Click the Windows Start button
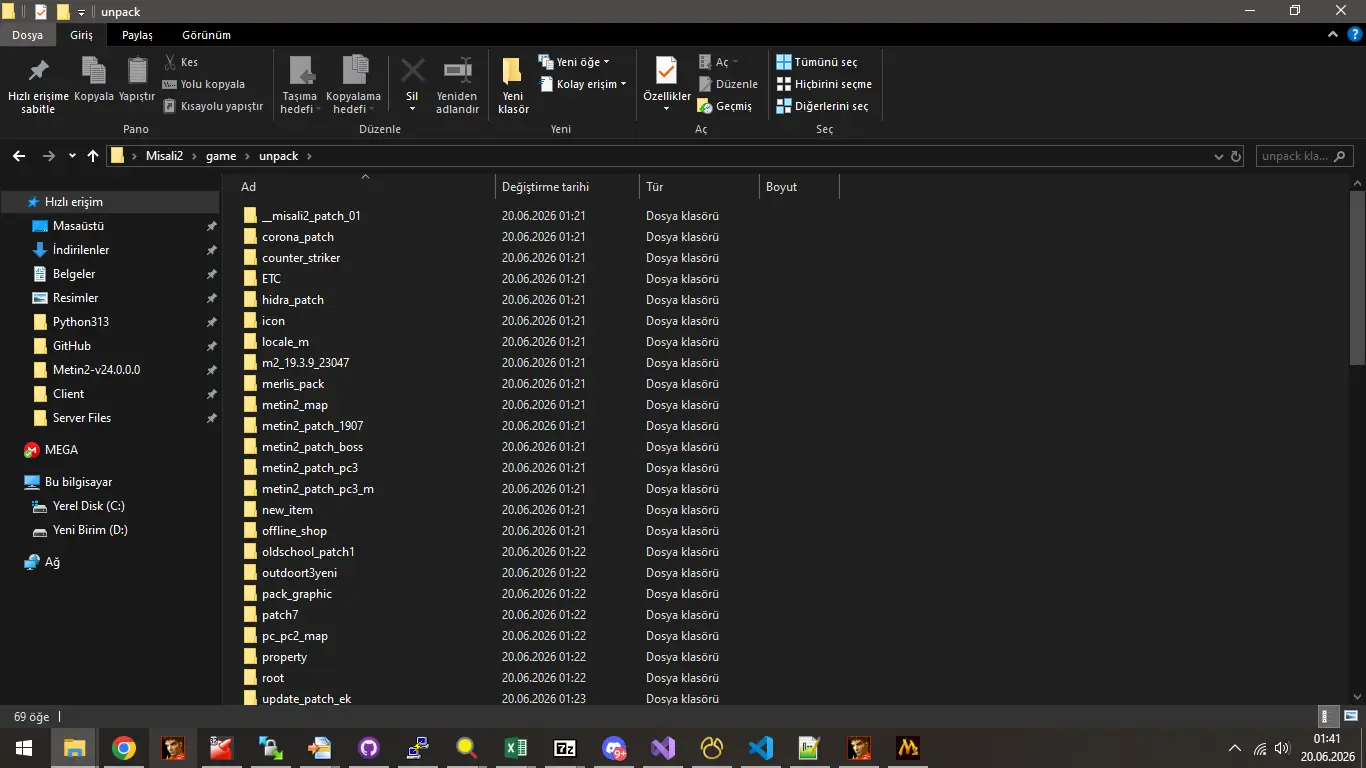 (x=24, y=748)
